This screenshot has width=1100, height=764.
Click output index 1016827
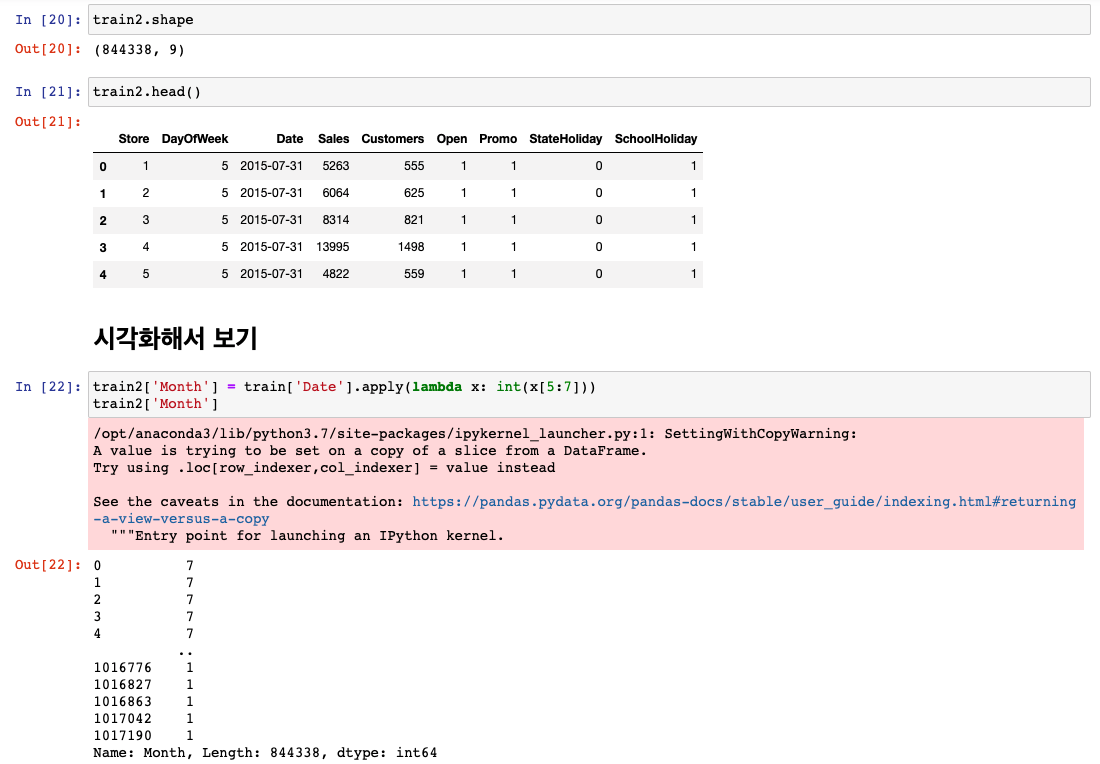(123, 685)
